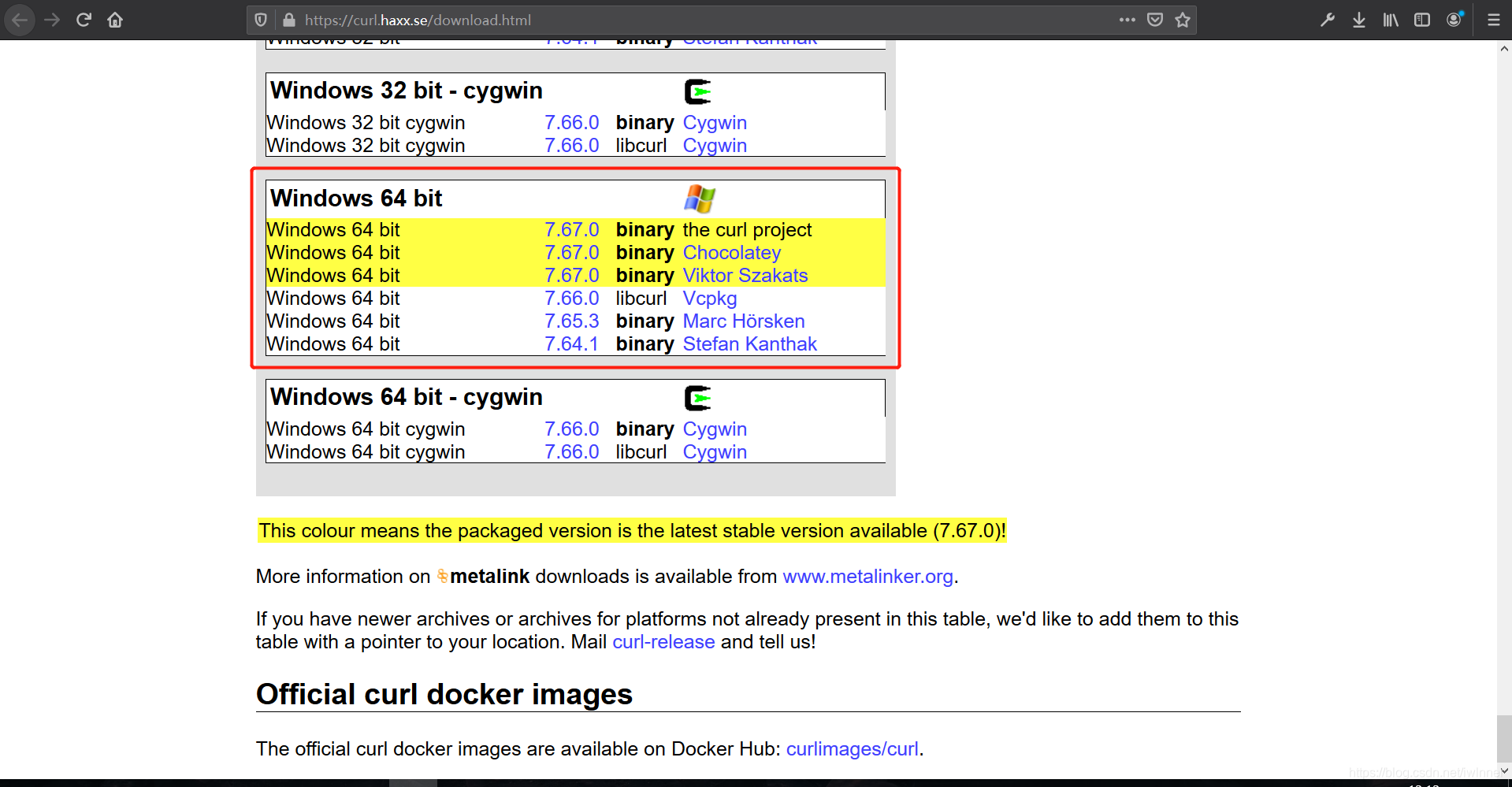The height and width of the screenshot is (787, 1512).
Task: Visit www.metalinker.org link
Action: point(868,577)
